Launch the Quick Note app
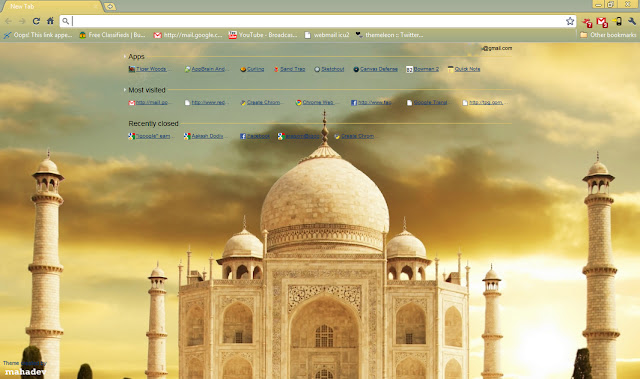 point(464,69)
